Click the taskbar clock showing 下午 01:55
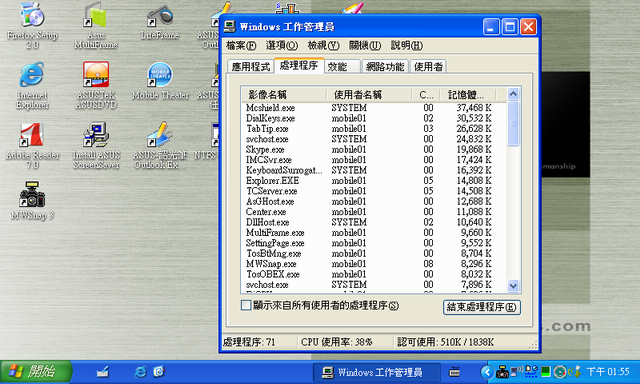 tap(608, 372)
